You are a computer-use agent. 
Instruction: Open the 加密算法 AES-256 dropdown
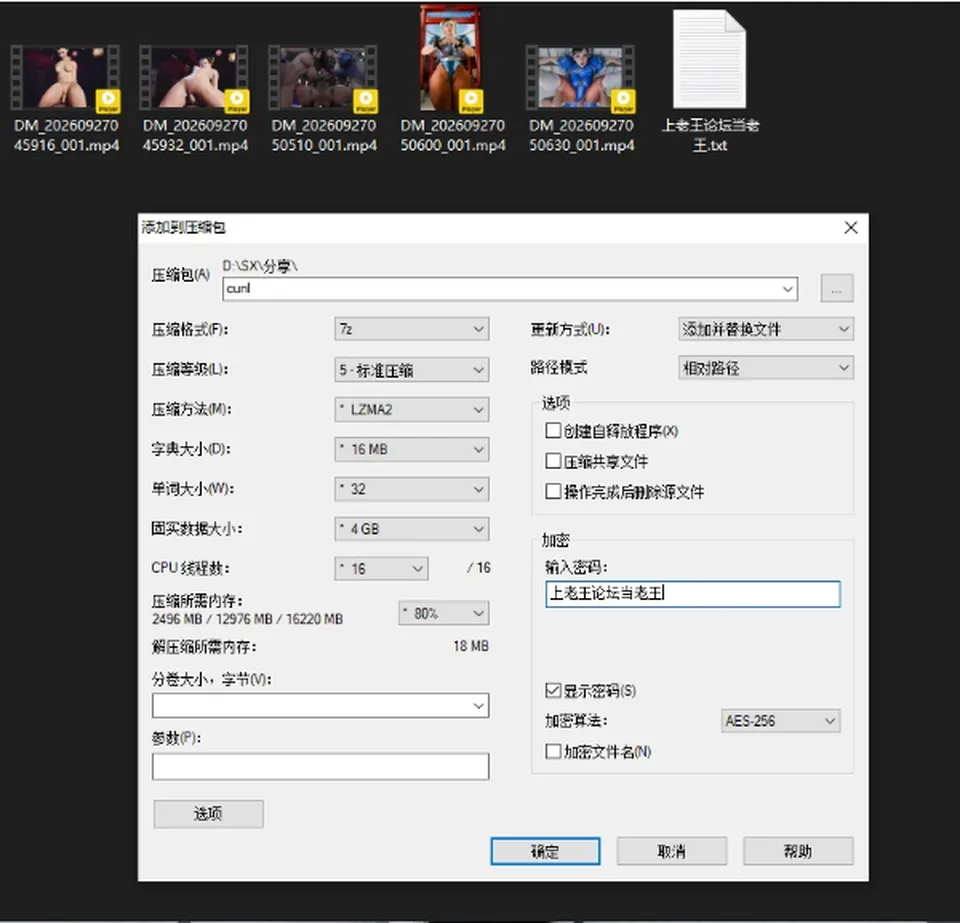pos(781,721)
